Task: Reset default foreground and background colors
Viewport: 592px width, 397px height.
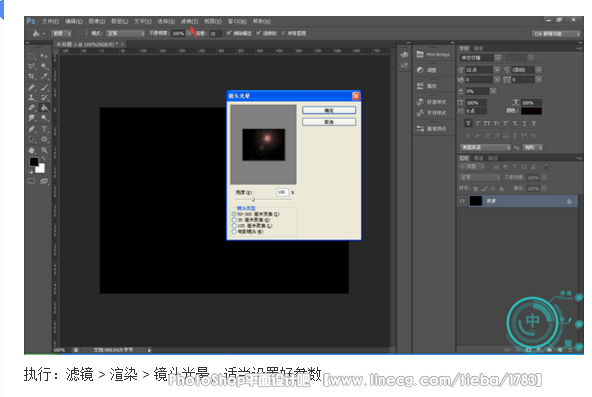Action: point(31,172)
